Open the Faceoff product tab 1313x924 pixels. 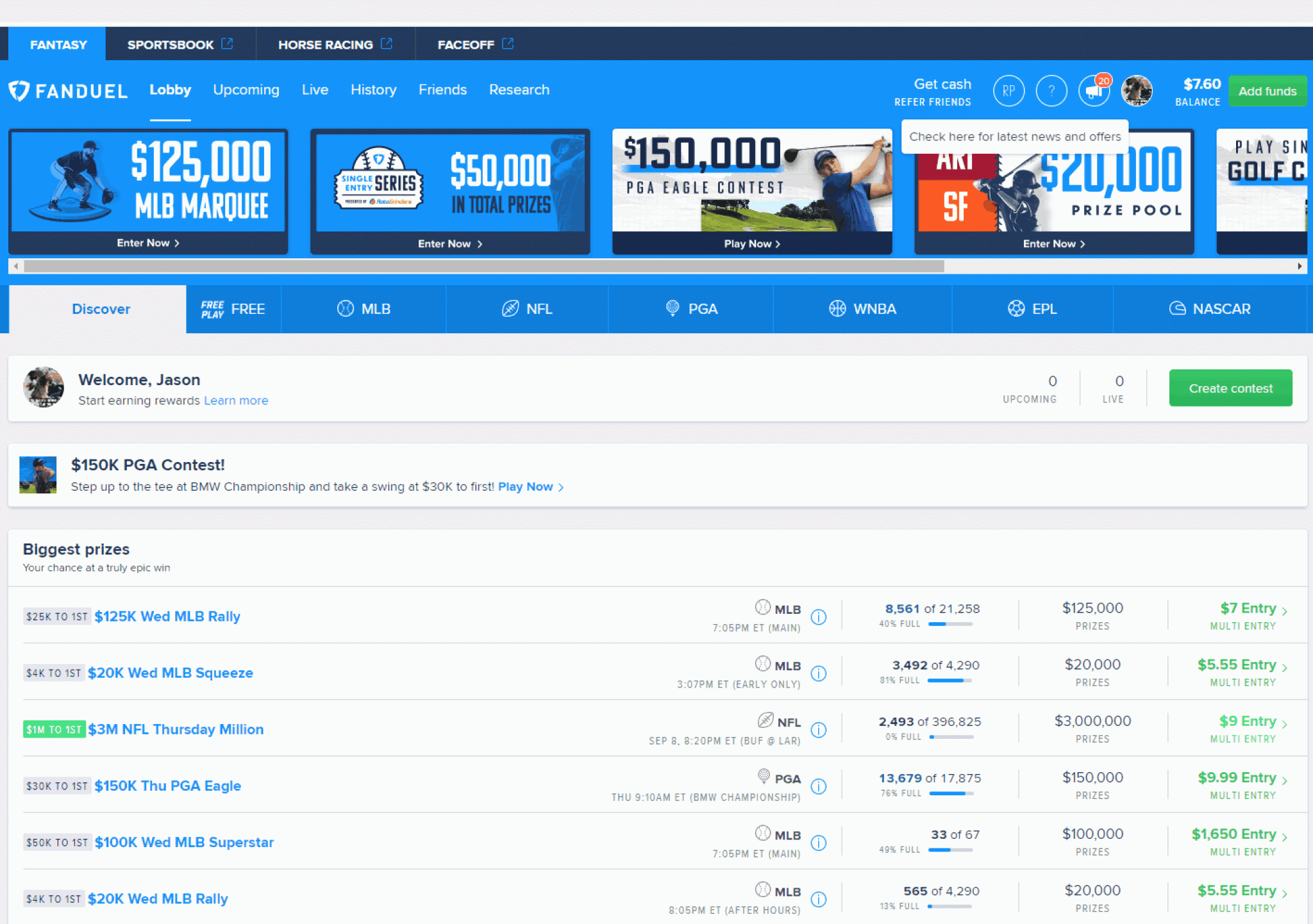point(476,44)
